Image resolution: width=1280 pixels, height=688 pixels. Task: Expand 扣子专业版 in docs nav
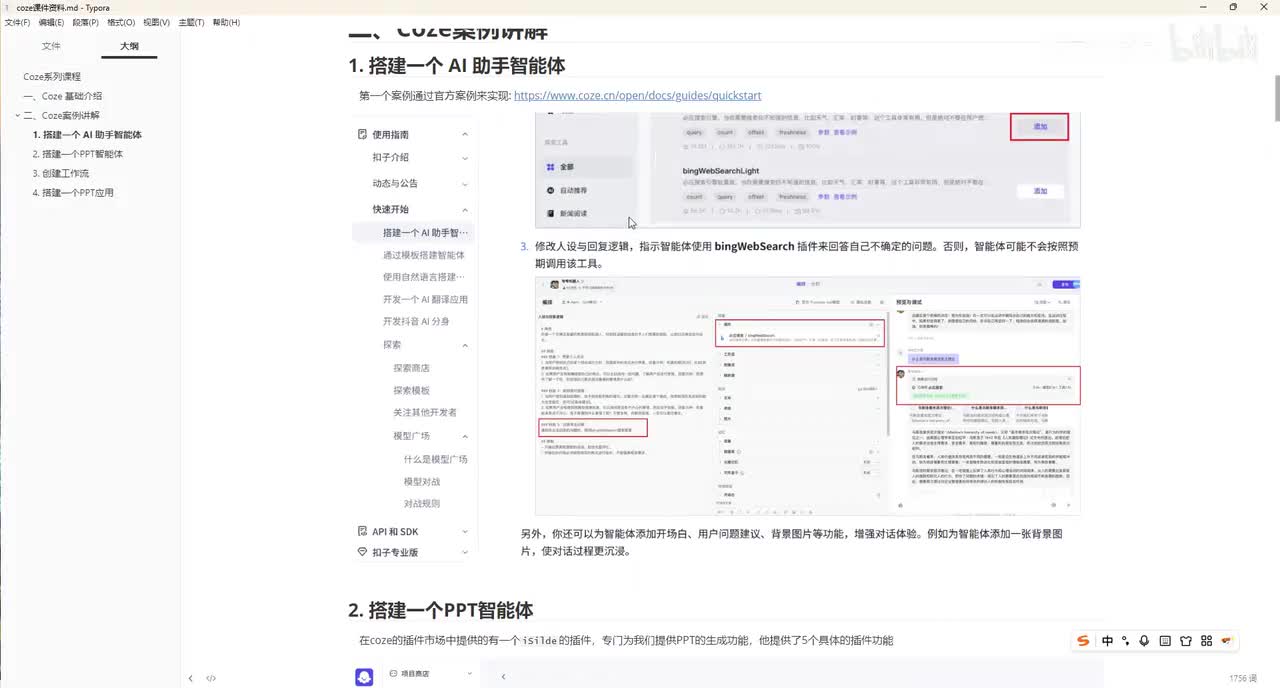pos(465,552)
